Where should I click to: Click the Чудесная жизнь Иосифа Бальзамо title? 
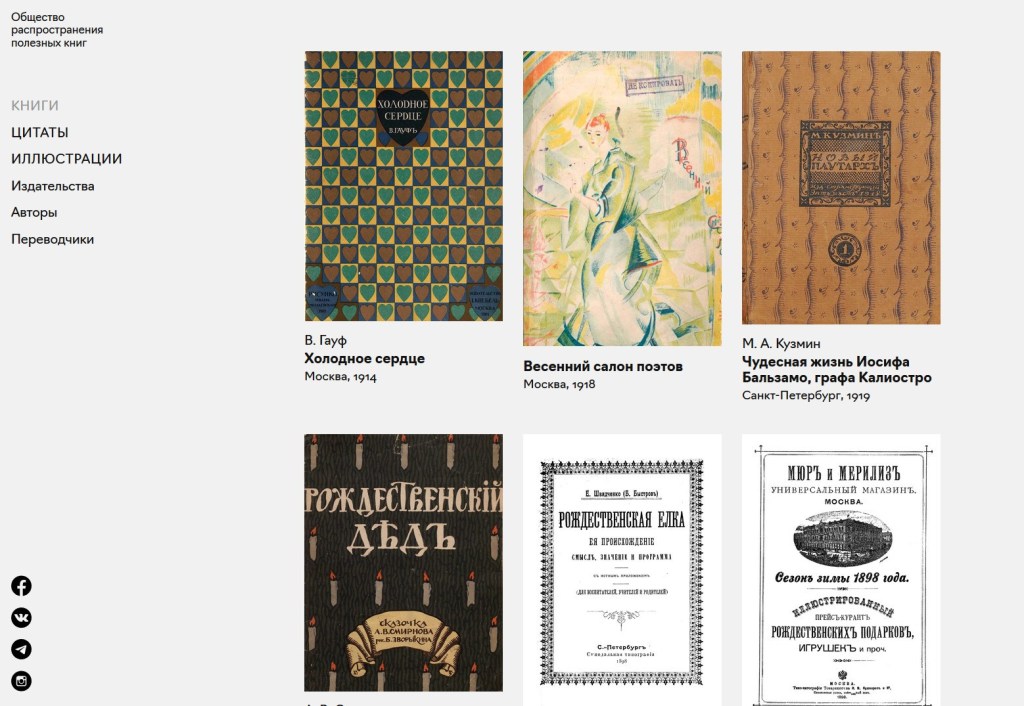(x=837, y=370)
